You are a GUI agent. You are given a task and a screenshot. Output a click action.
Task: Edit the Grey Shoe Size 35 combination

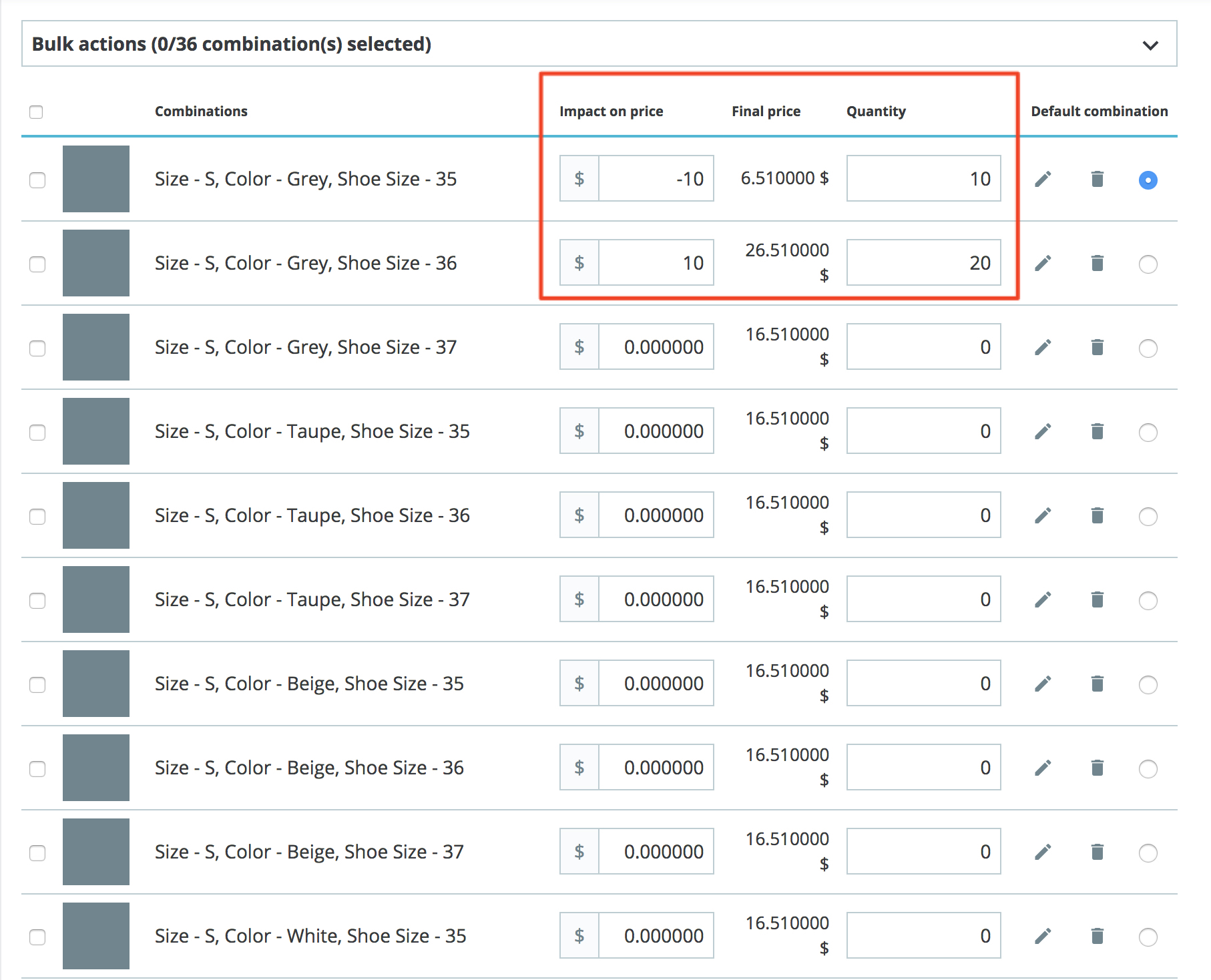click(1043, 179)
